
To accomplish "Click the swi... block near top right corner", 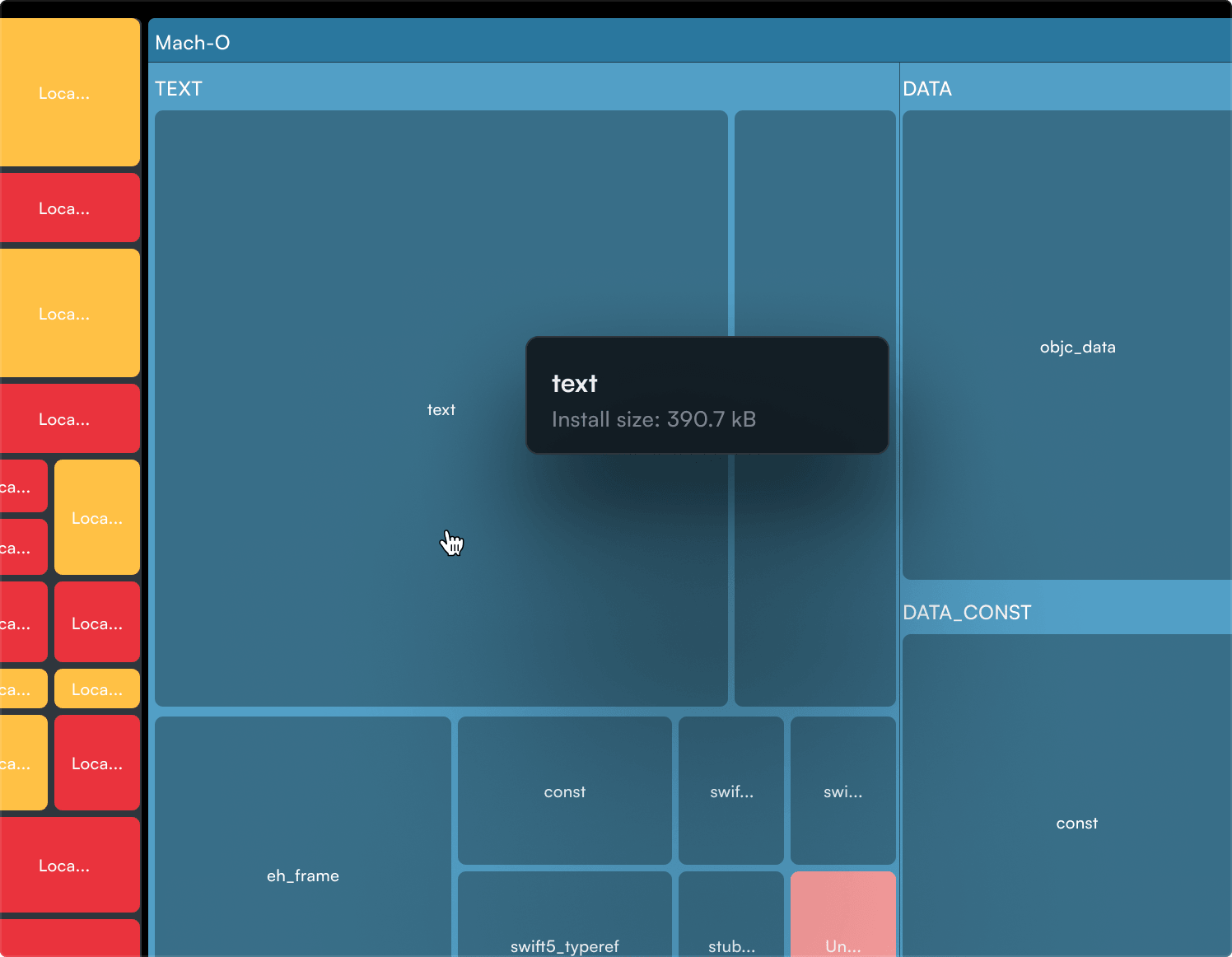I will [x=842, y=791].
